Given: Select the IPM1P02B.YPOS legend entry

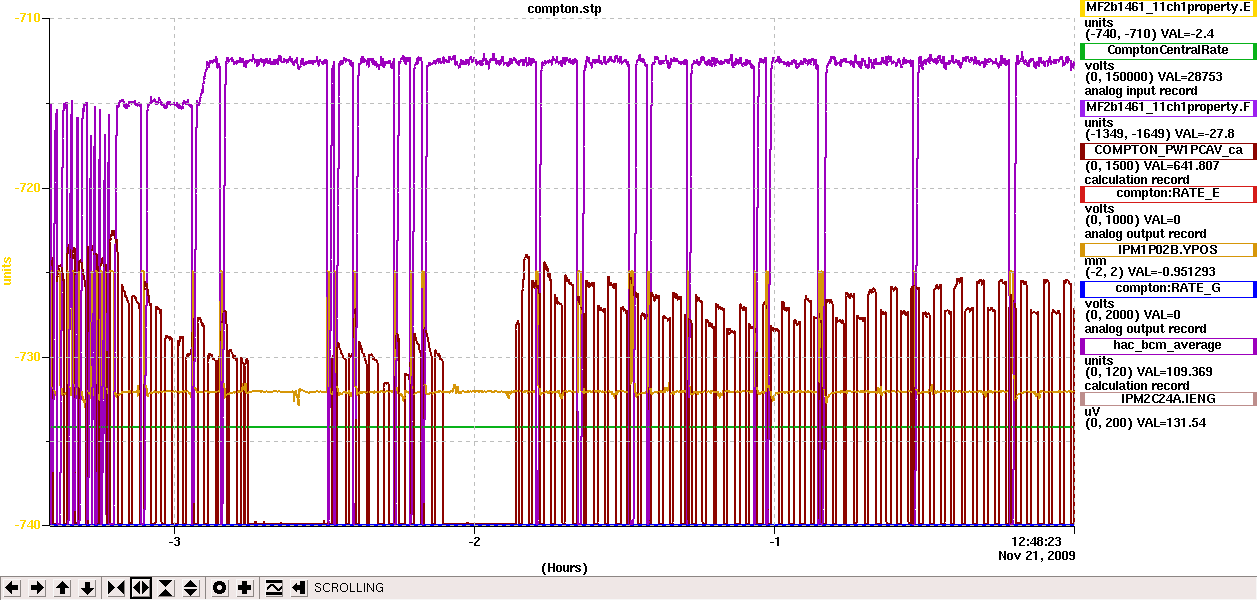Looking at the screenshot, I should pos(1167,249).
